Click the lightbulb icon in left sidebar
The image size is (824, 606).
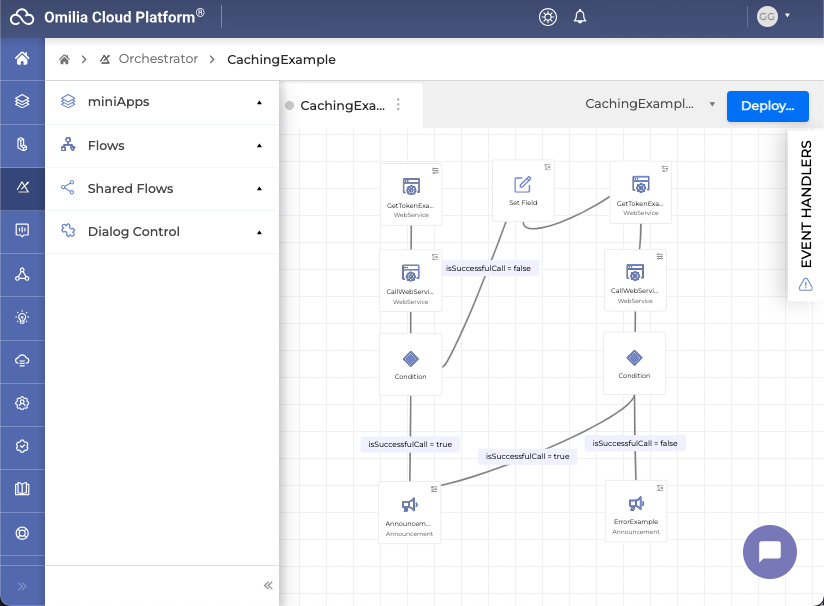[x=22, y=317]
